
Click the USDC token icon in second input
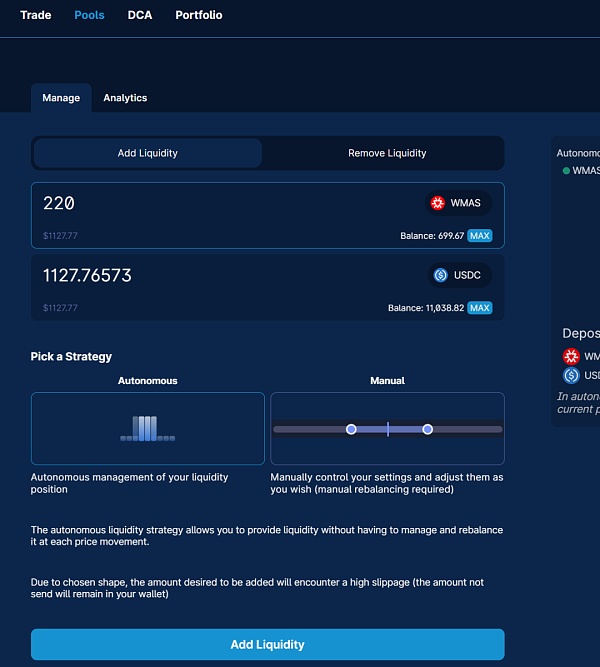tap(440, 275)
